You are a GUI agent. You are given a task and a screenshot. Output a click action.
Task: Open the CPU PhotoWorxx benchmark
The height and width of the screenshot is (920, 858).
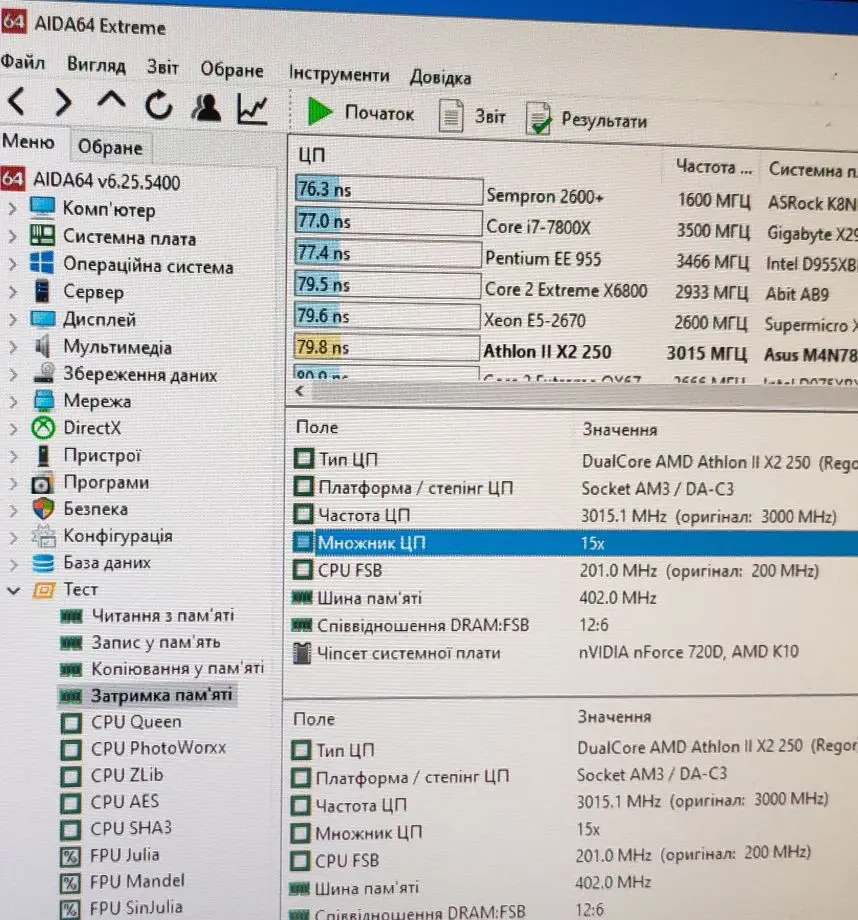(x=144, y=749)
